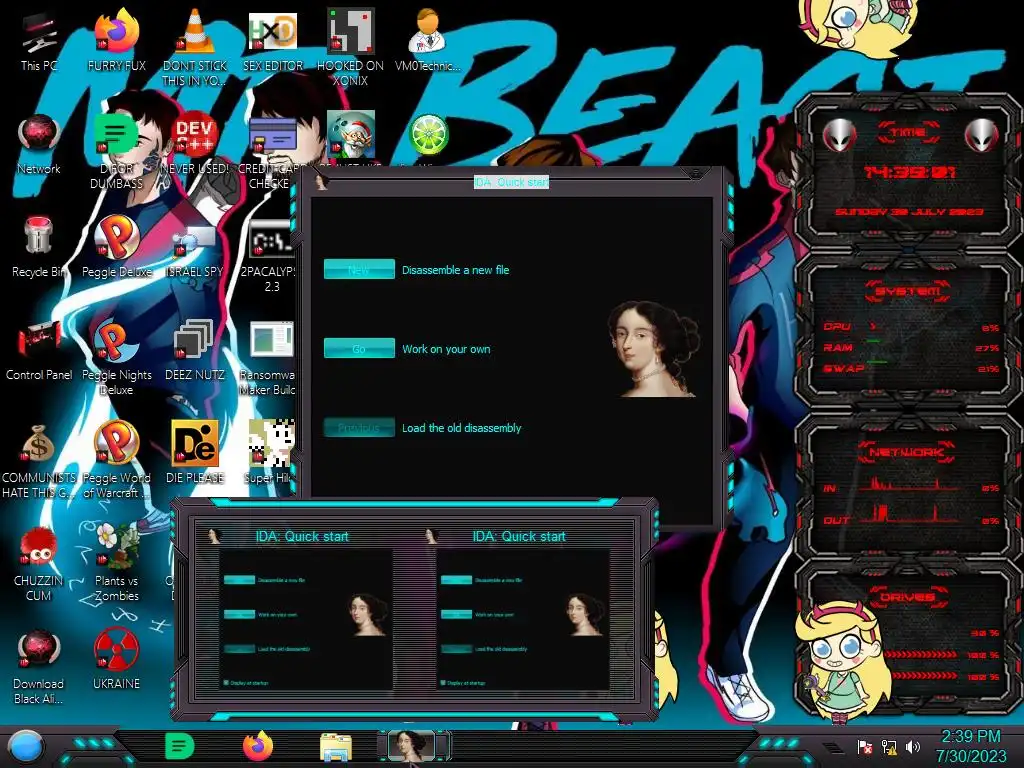Click the "Disassemble a new file" label

click(x=455, y=270)
